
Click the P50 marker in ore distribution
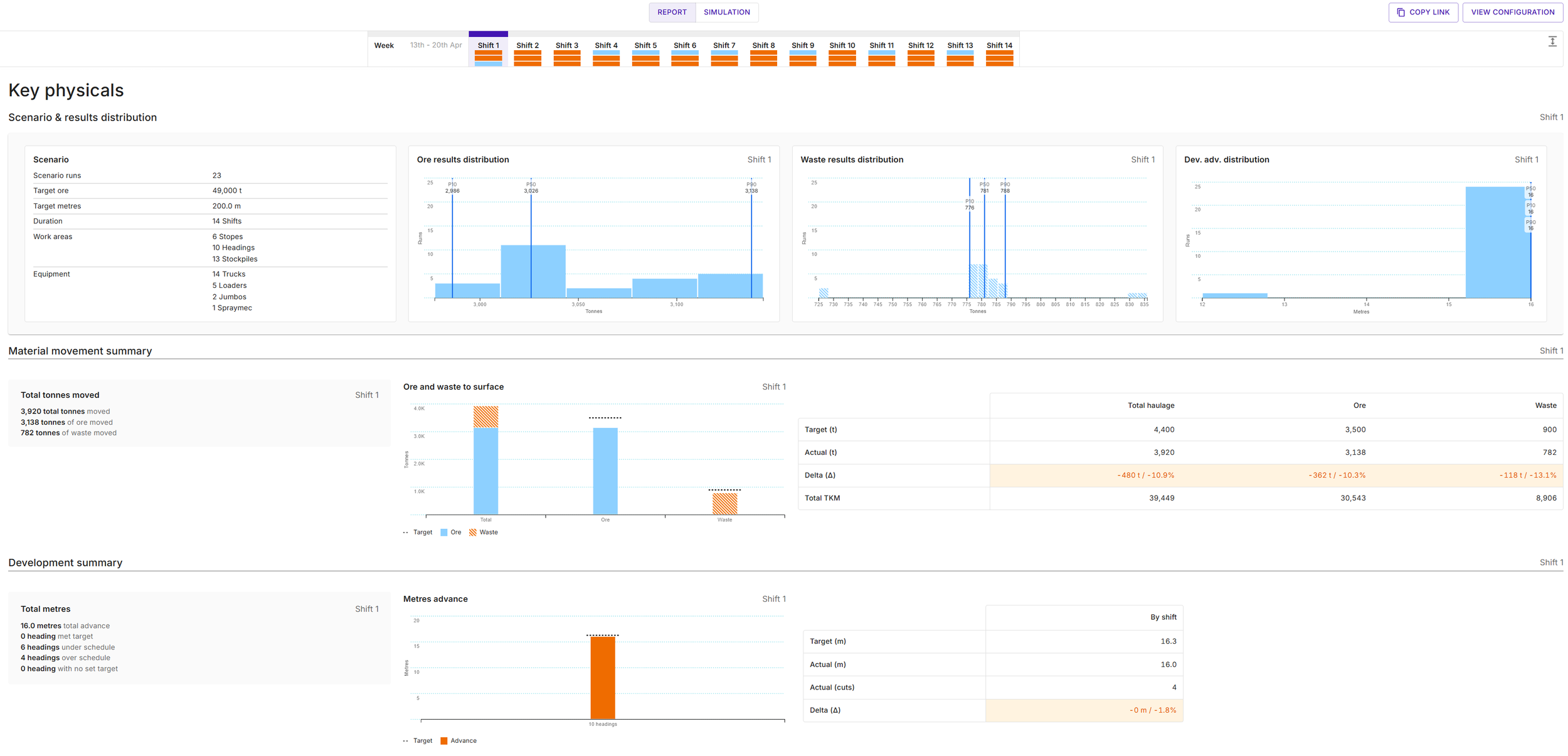(x=531, y=187)
